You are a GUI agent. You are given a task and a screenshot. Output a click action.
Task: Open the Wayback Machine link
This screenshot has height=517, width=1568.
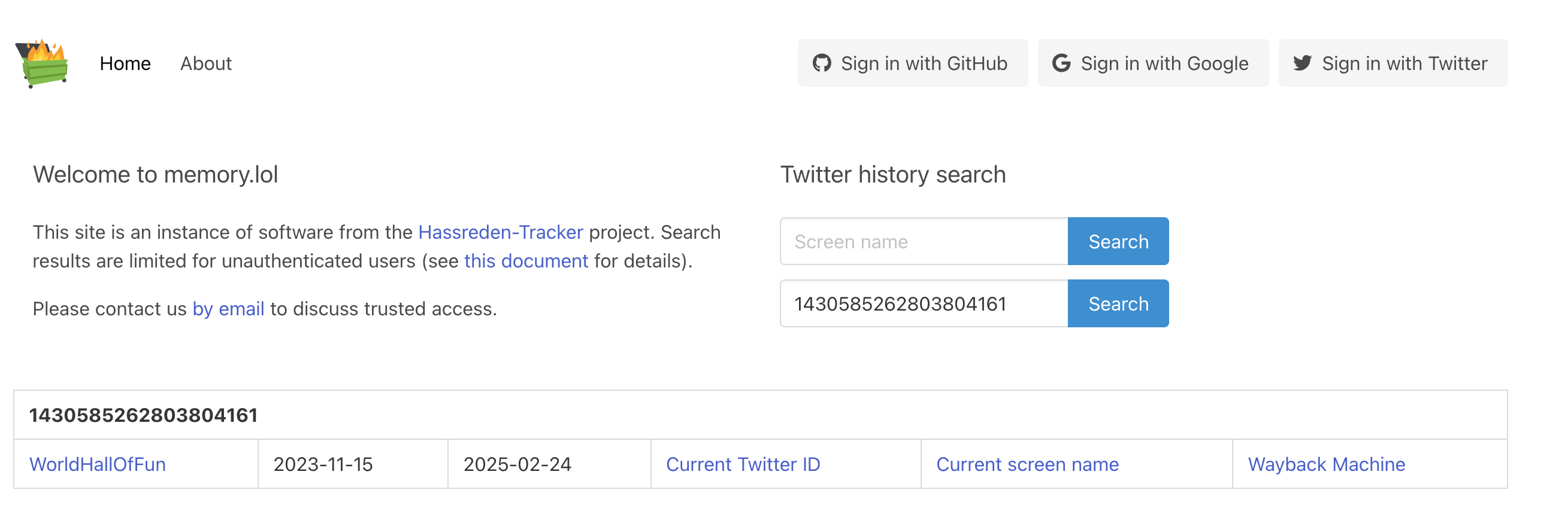tap(1327, 464)
